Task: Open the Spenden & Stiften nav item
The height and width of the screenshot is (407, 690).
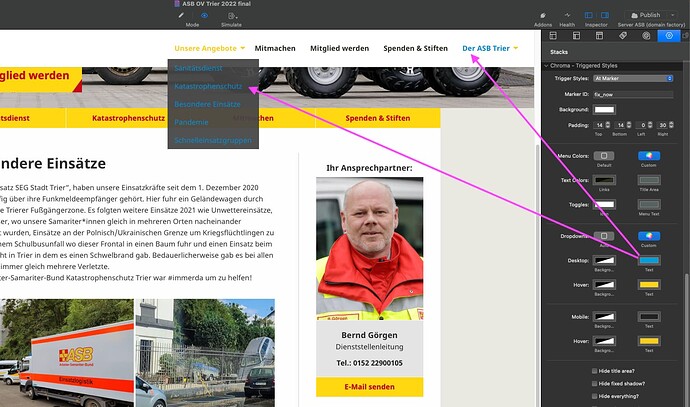Action: pyautogui.click(x=415, y=48)
